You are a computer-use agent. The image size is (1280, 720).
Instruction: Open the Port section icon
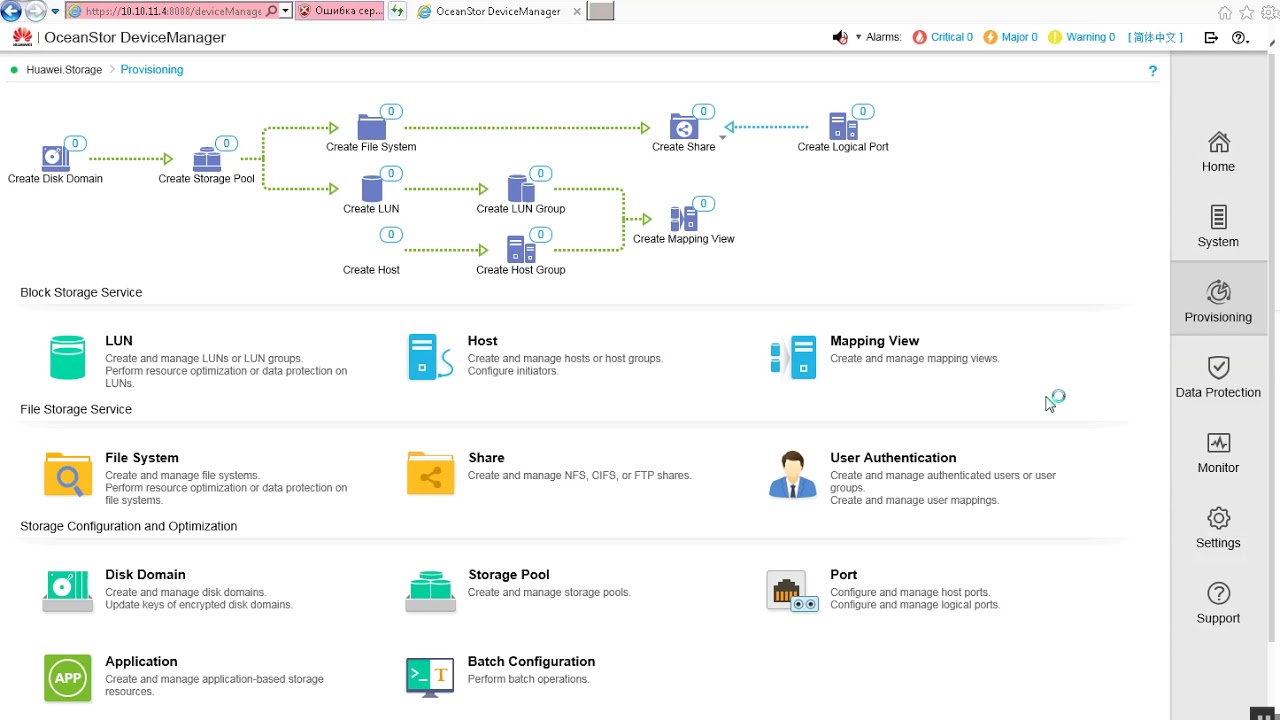(x=793, y=591)
